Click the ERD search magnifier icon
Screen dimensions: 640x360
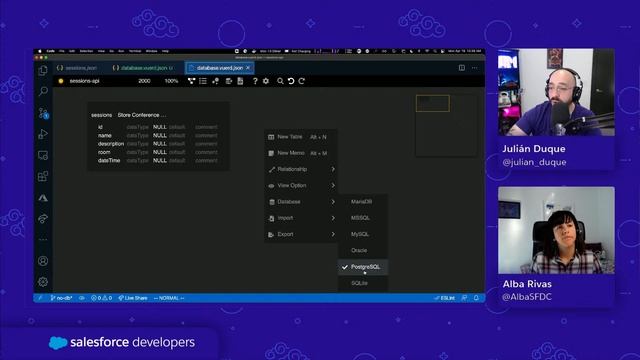280,81
